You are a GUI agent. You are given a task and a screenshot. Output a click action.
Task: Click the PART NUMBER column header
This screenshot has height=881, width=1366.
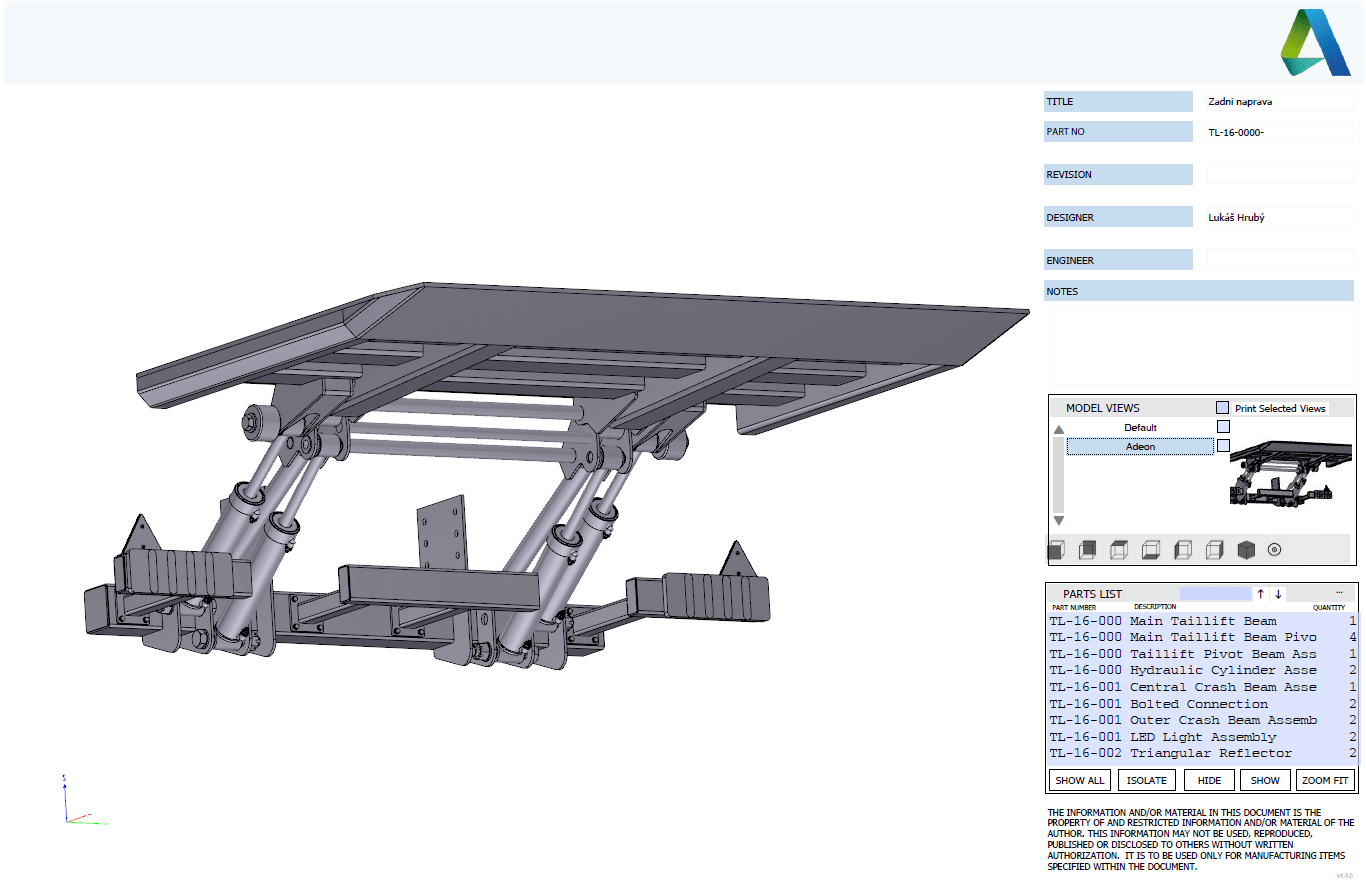click(x=1074, y=607)
